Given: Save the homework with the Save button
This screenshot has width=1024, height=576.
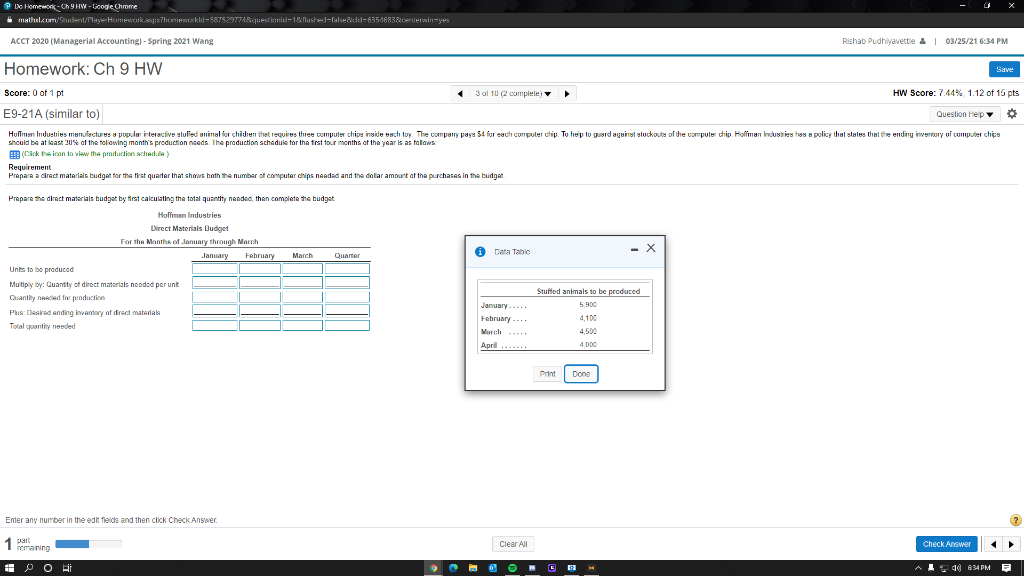Looking at the screenshot, I should [1004, 69].
